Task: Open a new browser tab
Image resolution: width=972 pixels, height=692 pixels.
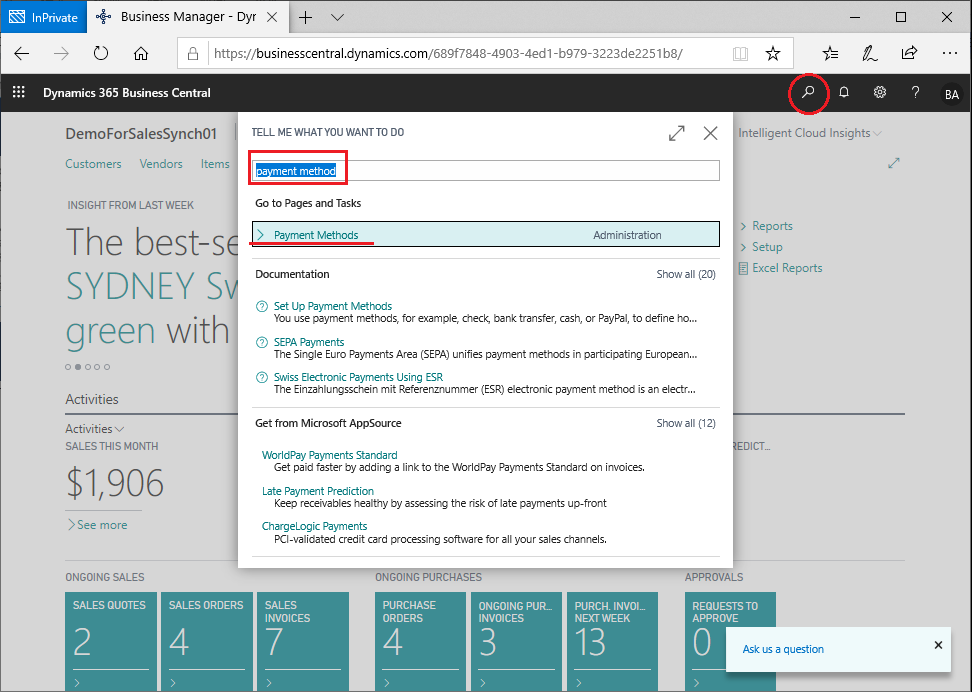Action: point(306,17)
